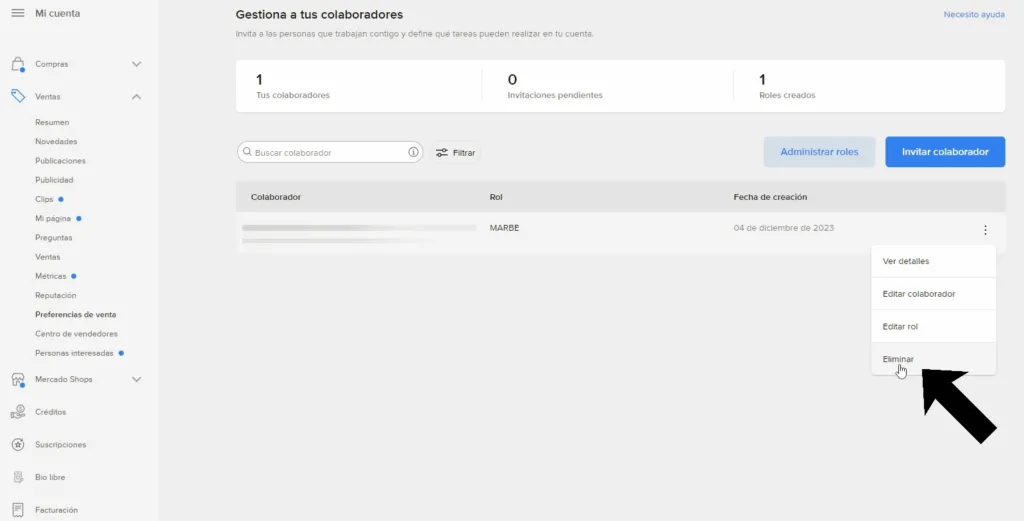This screenshot has width=1024, height=521.
Task: Click the Roles creados counter
Action: coord(787,86)
